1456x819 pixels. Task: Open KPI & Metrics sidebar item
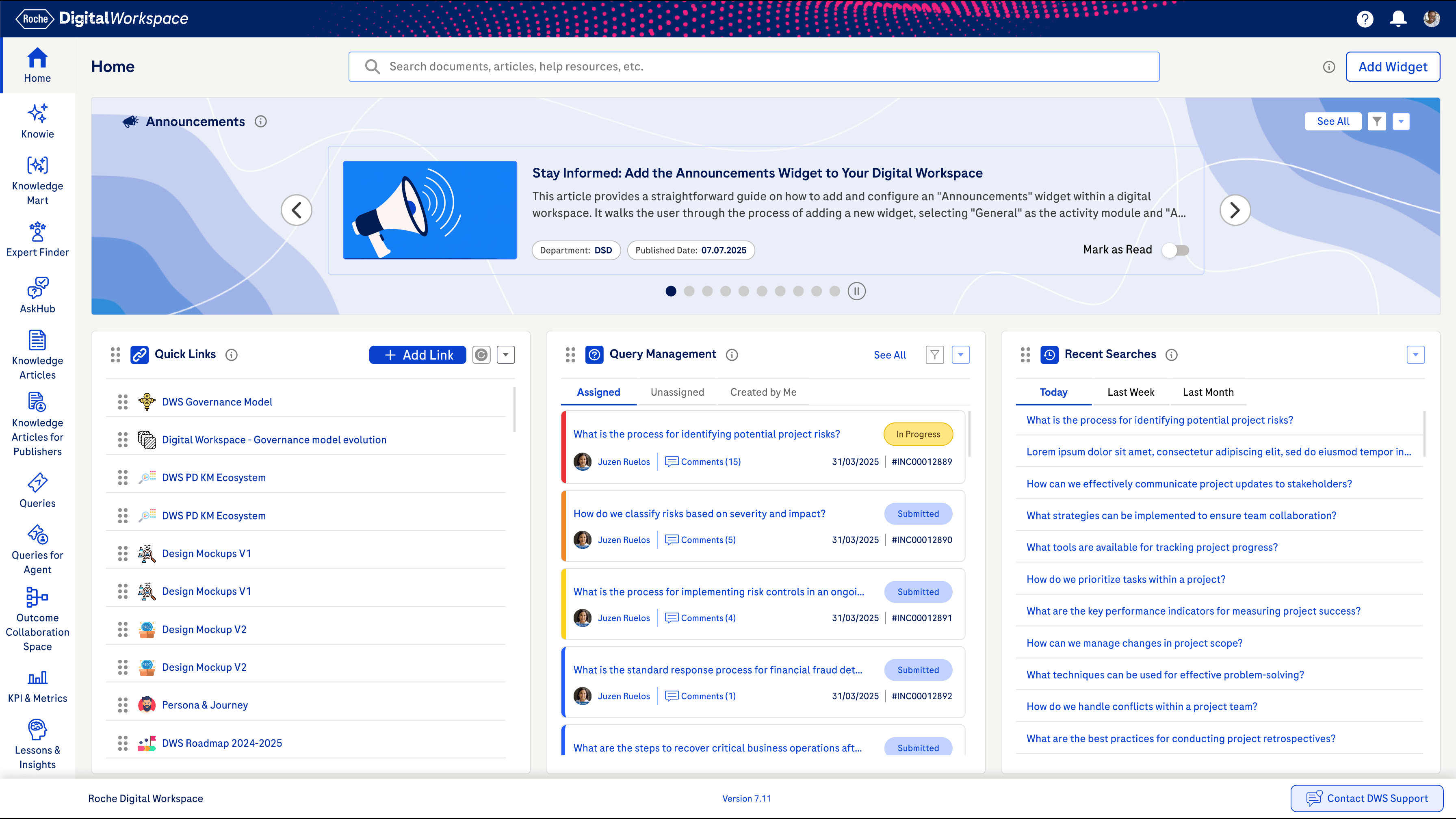[37, 685]
